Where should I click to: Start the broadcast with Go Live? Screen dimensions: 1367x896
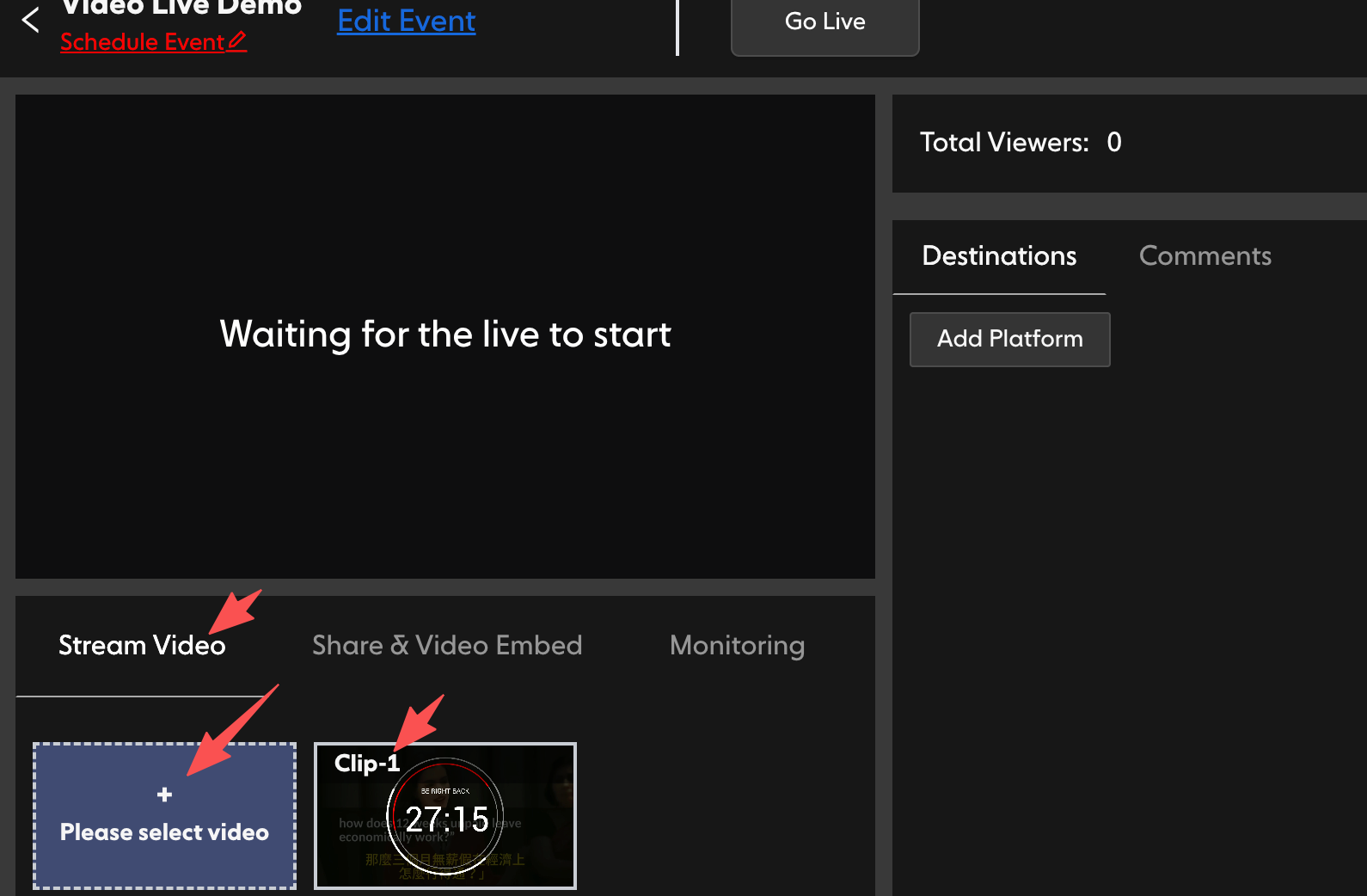(x=825, y=23)
